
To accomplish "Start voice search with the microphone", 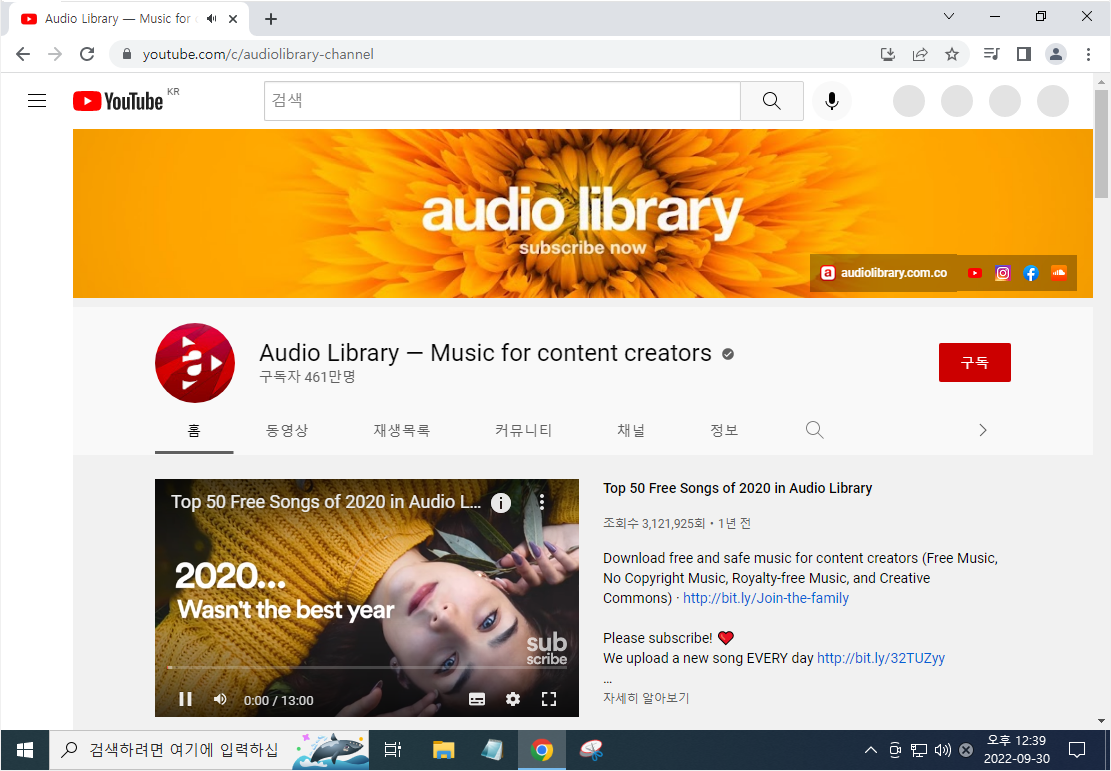I will point(832,101).
